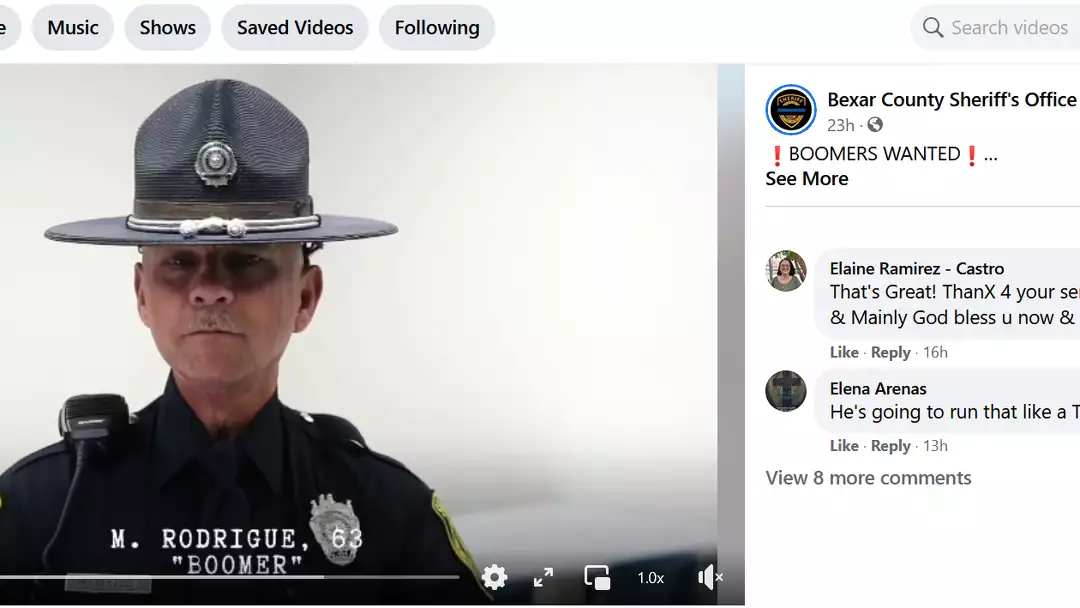Like Elaine Ramirez - Castro's comment
This screenshot has height=608, width=1080.
pos(844,352)
